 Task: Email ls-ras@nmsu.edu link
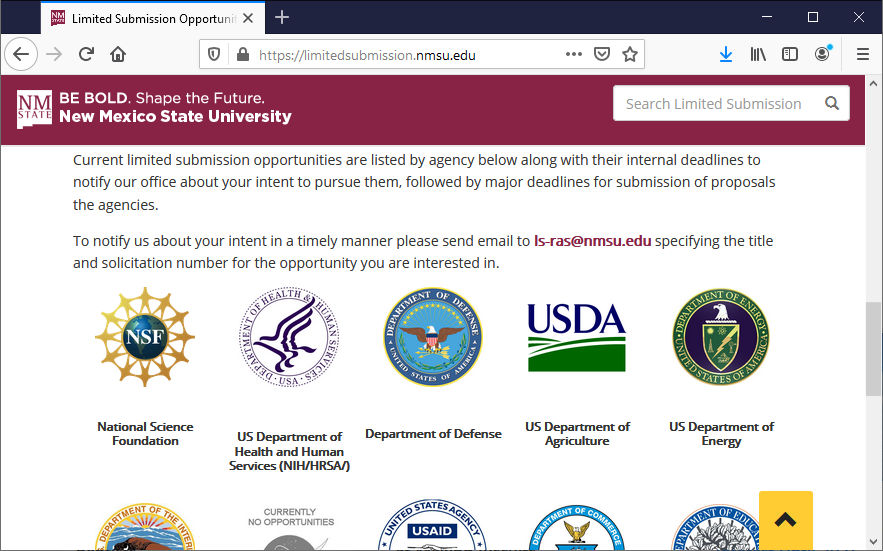[592, 241]
